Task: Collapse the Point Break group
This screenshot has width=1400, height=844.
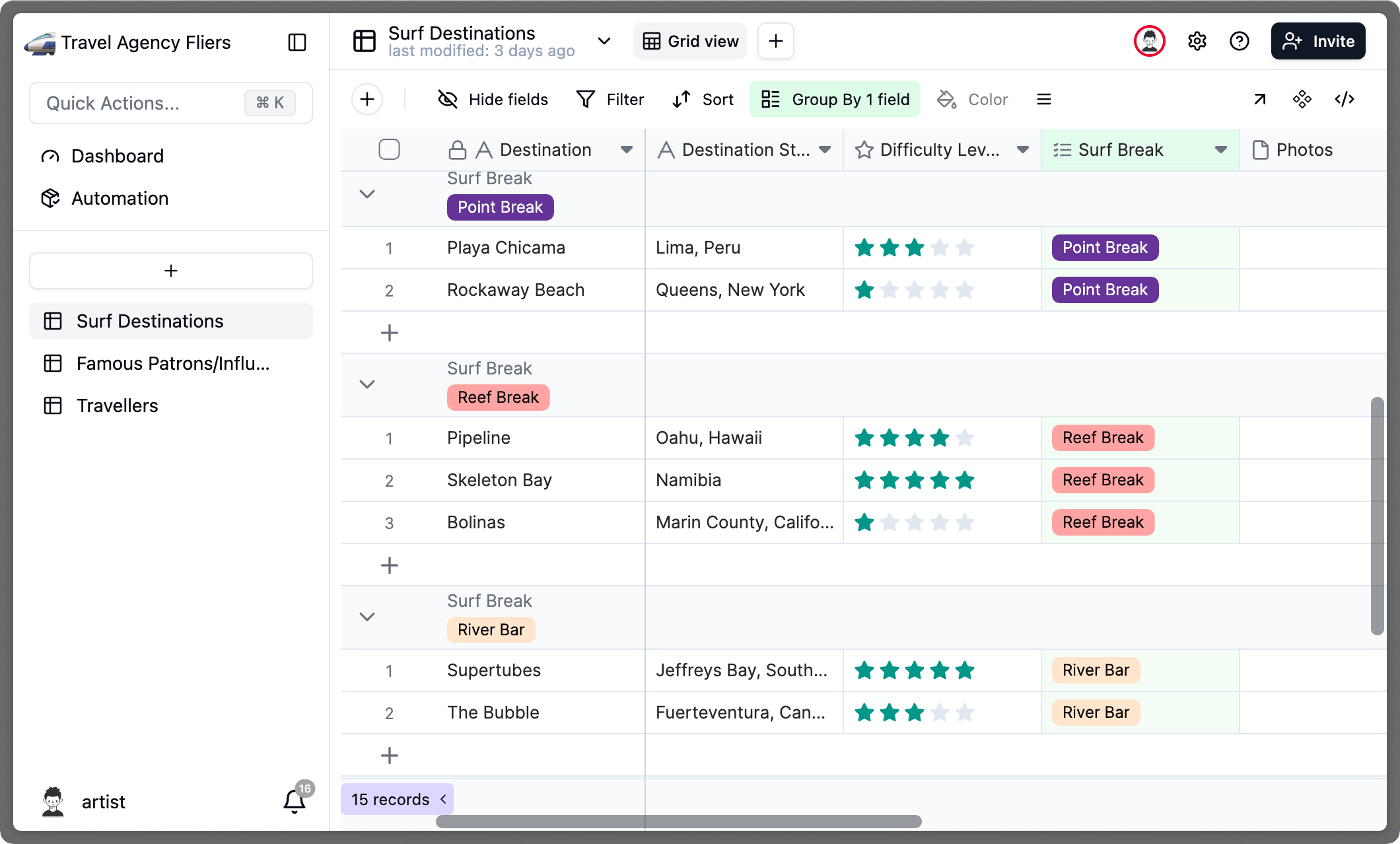Action: [x=367, y=194]
